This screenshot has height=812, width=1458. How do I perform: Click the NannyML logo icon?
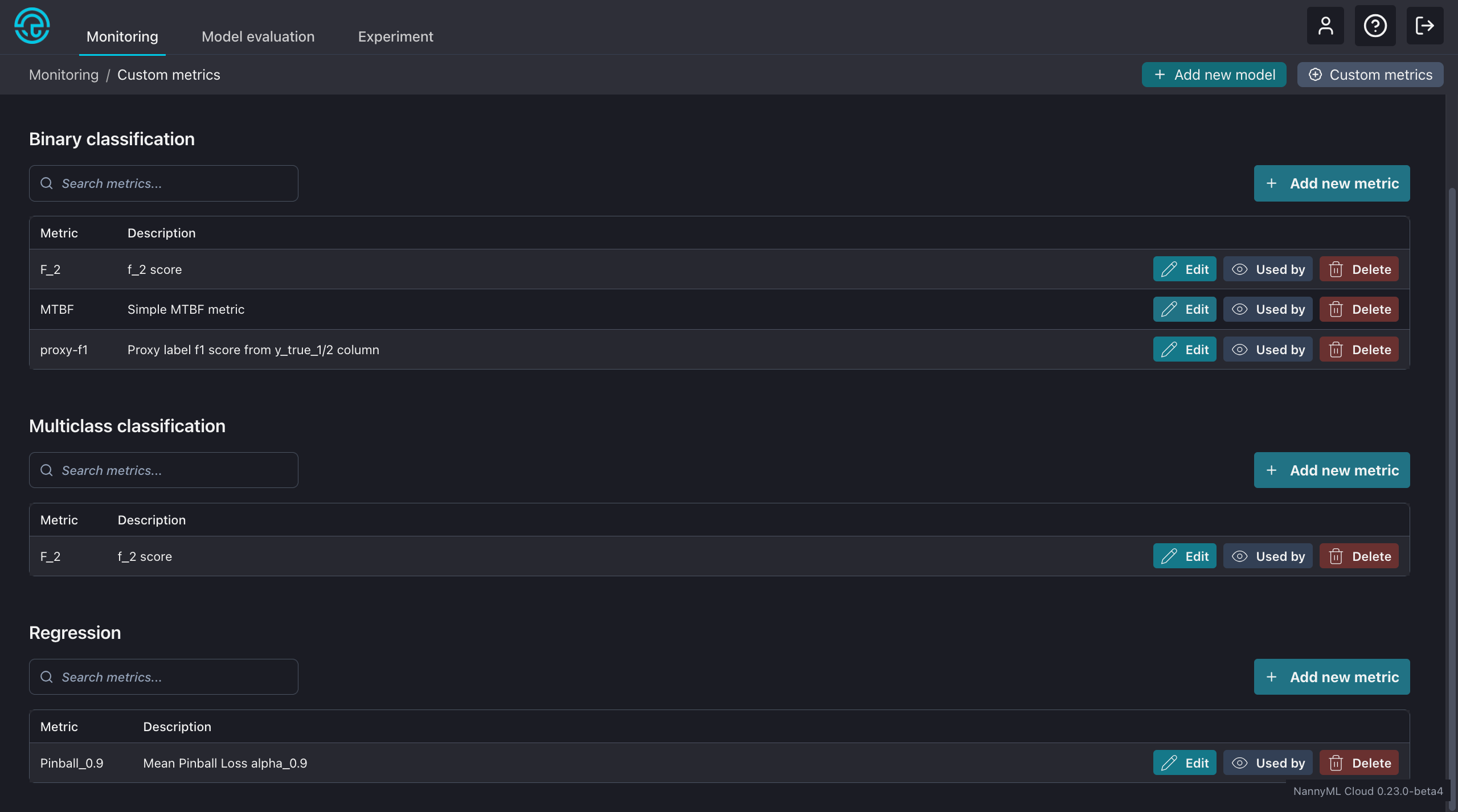(32, 26)
